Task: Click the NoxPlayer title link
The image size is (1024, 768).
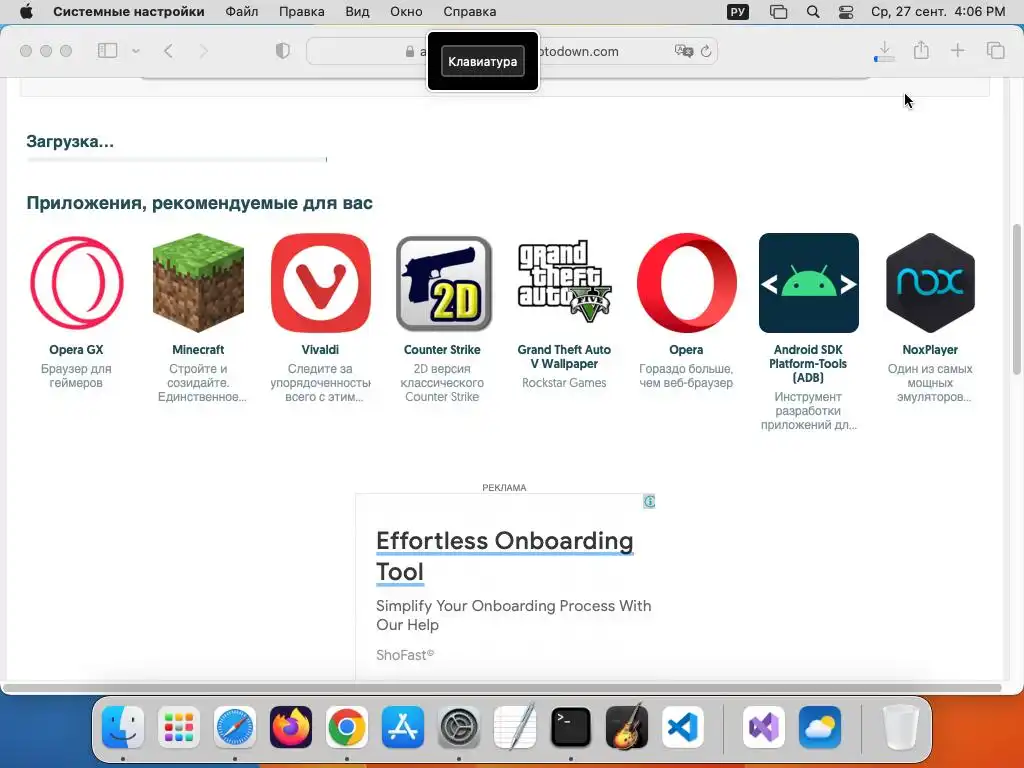Action: coord(930,349)
